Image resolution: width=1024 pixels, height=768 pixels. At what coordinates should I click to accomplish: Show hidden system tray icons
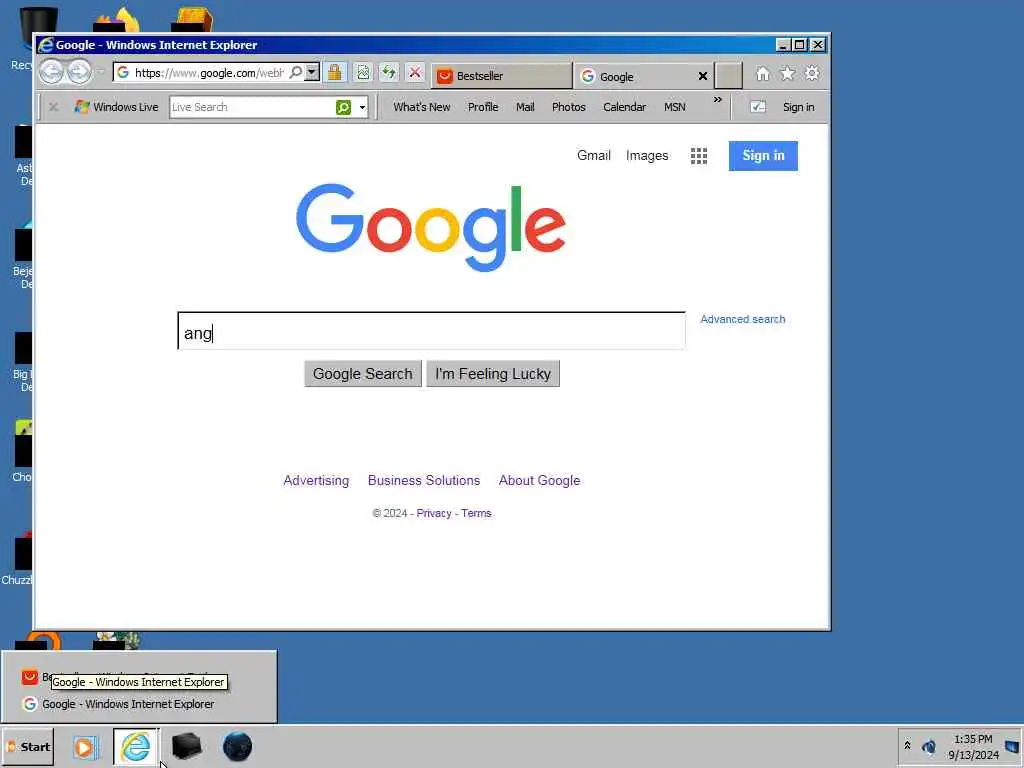(907, 746)
